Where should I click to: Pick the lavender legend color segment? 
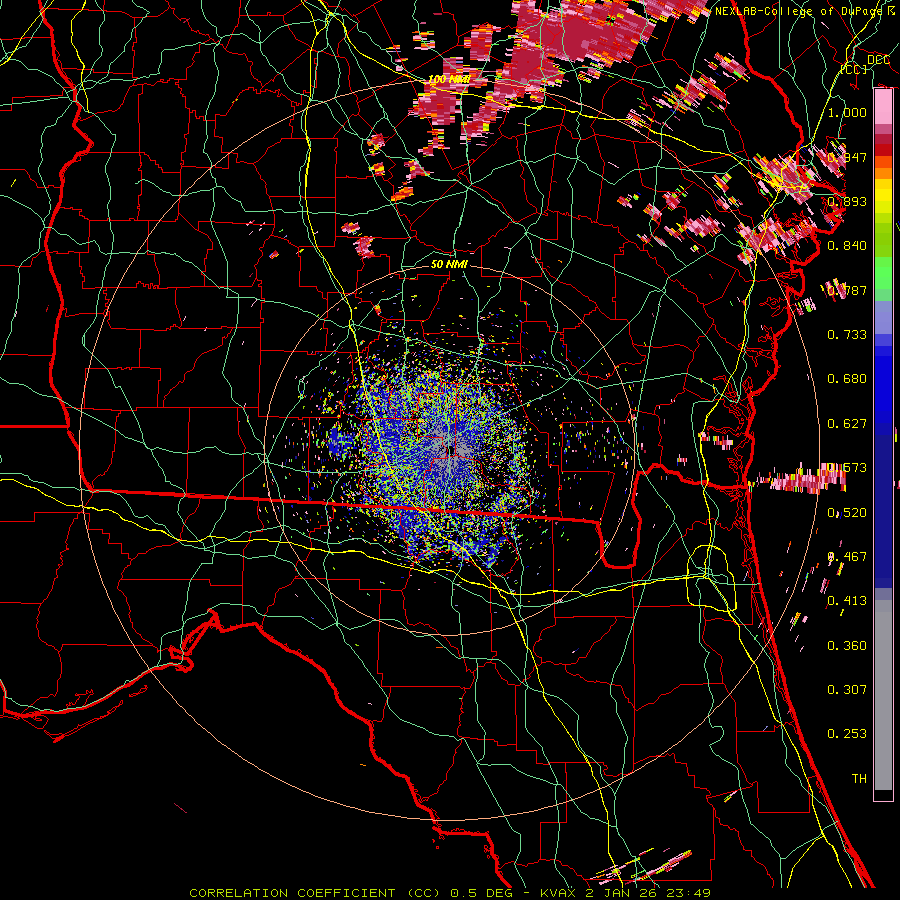click(x=883, y=318)
